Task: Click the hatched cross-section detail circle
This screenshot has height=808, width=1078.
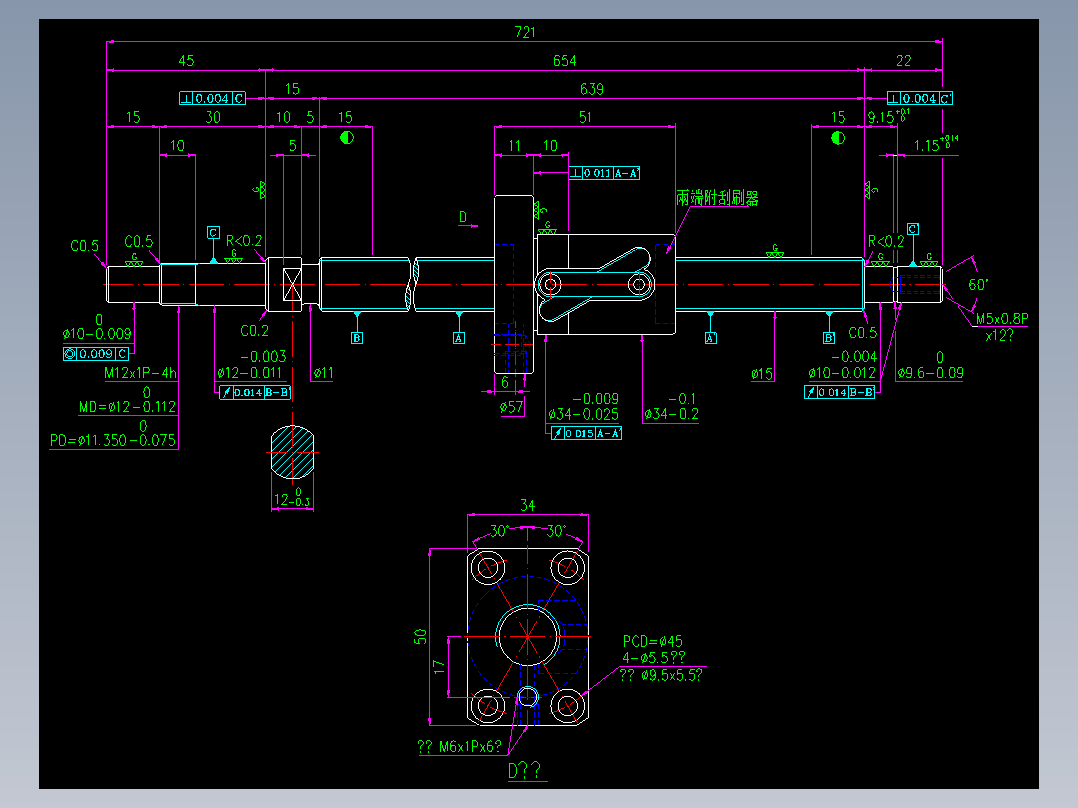Action: pos(293,452)
